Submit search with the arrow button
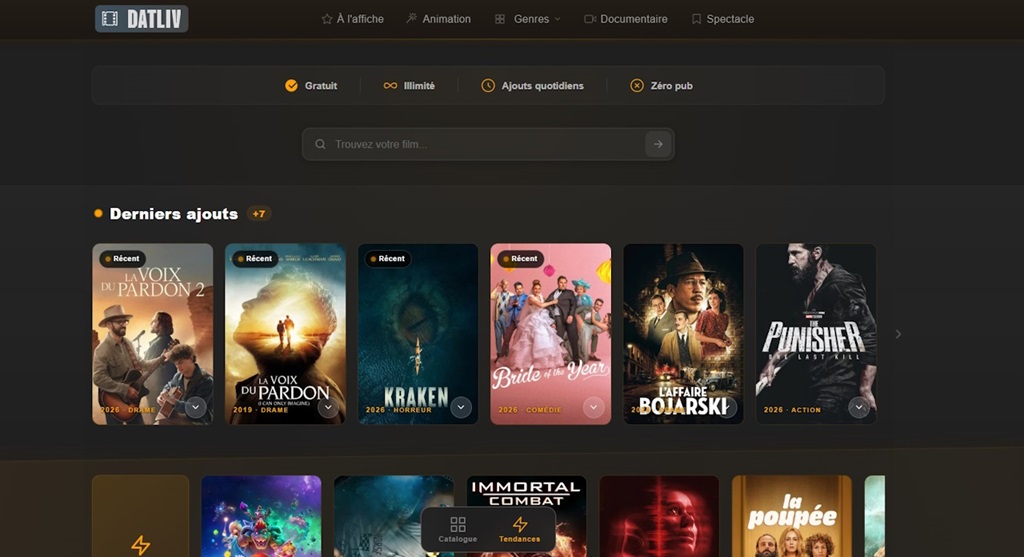 (658, 144)
